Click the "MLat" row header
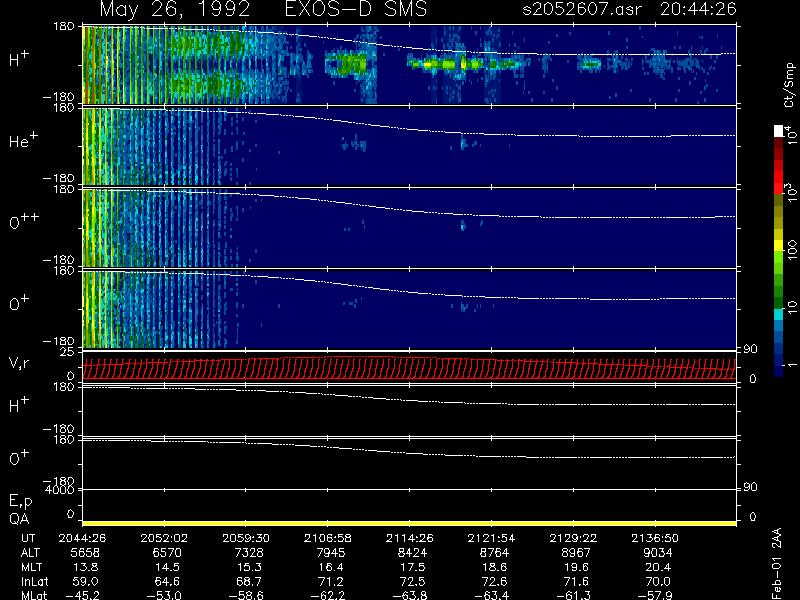The width and height of the screenshot is (800, 600). 34,595
